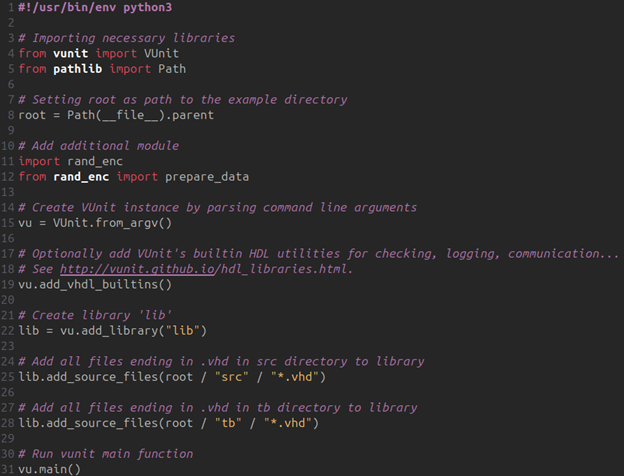Click the comment 'Create VUnit instance by parsing command line arguments'
The height and width of the screenshot is (476, 624).
point(218,207)
